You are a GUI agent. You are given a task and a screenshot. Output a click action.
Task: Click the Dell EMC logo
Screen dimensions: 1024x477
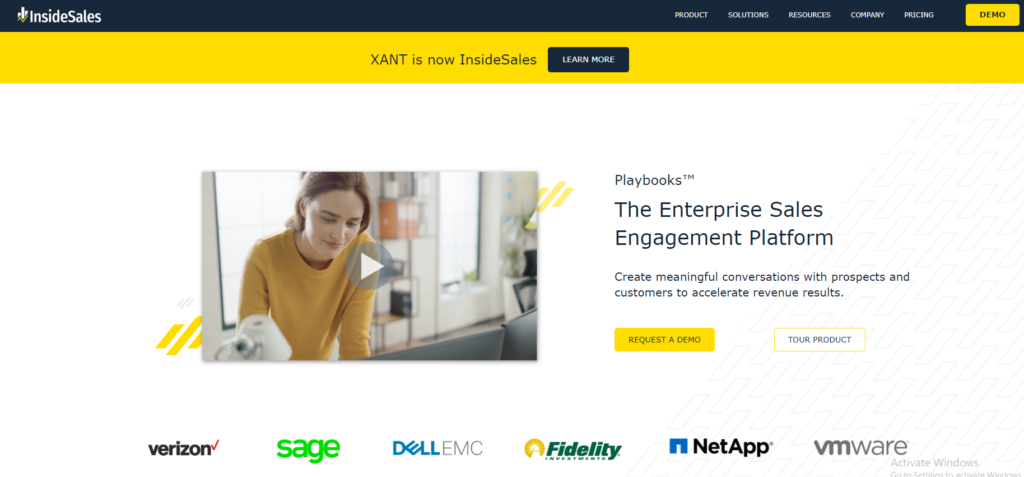click(438, 448)
